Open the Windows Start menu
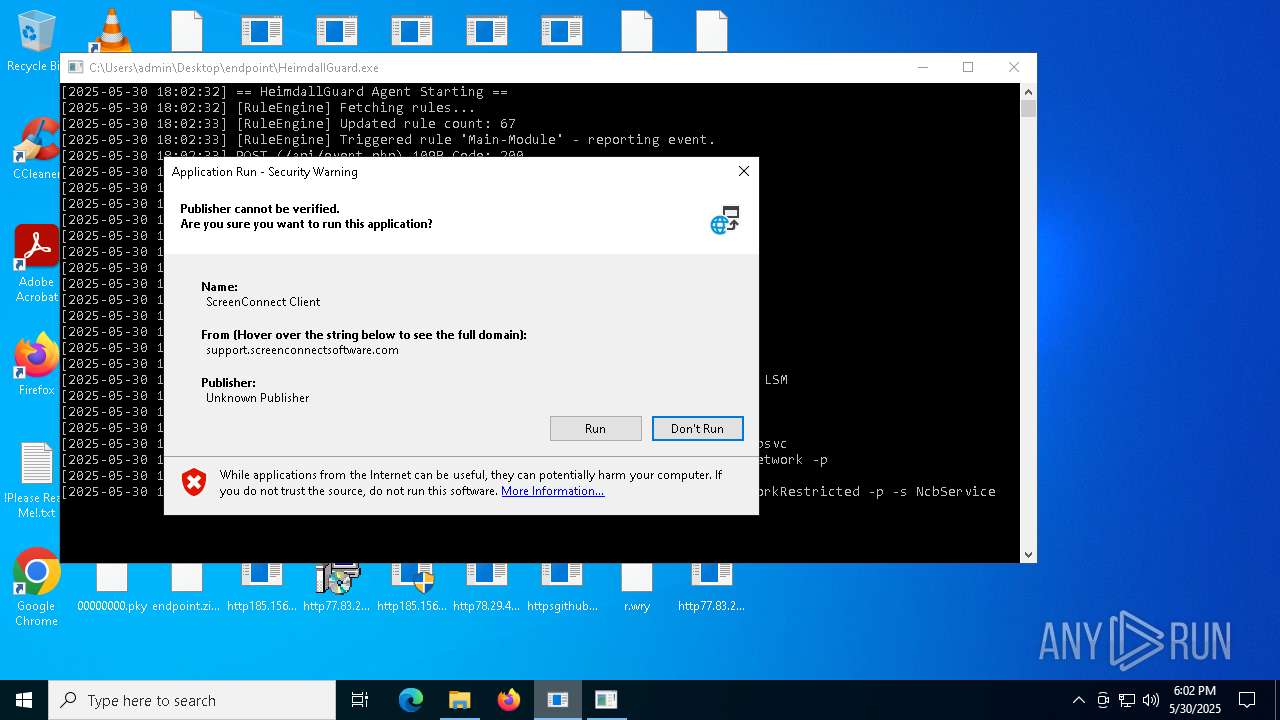The image size is (1280, 720). point(24,700)
